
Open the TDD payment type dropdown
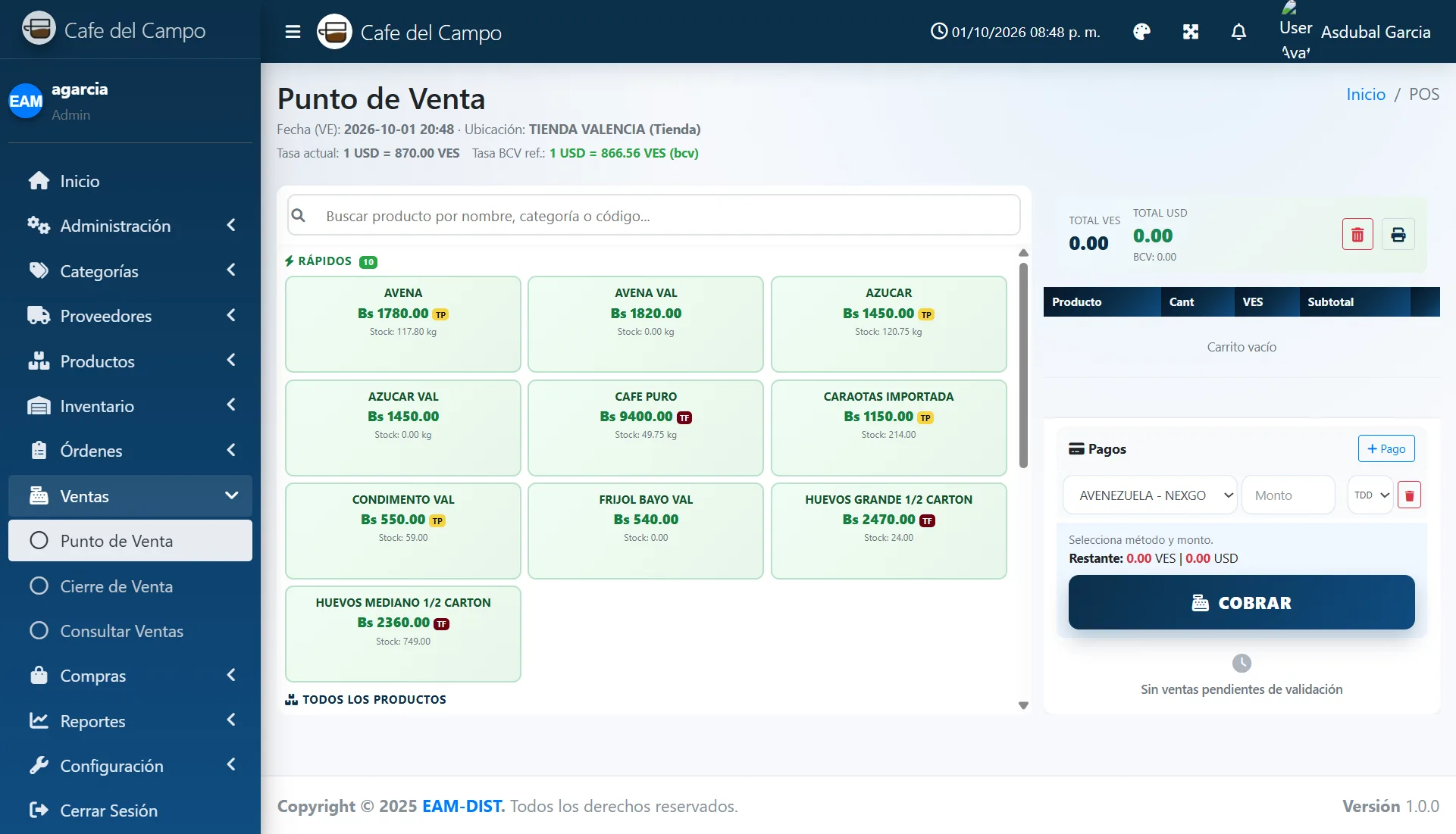pyautogui.click(x=1370, y=495)
